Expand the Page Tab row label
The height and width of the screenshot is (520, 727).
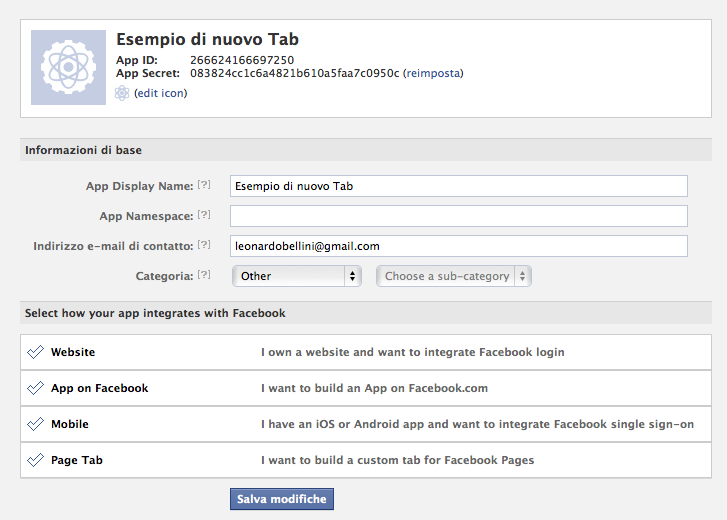[x=77, y=460]
